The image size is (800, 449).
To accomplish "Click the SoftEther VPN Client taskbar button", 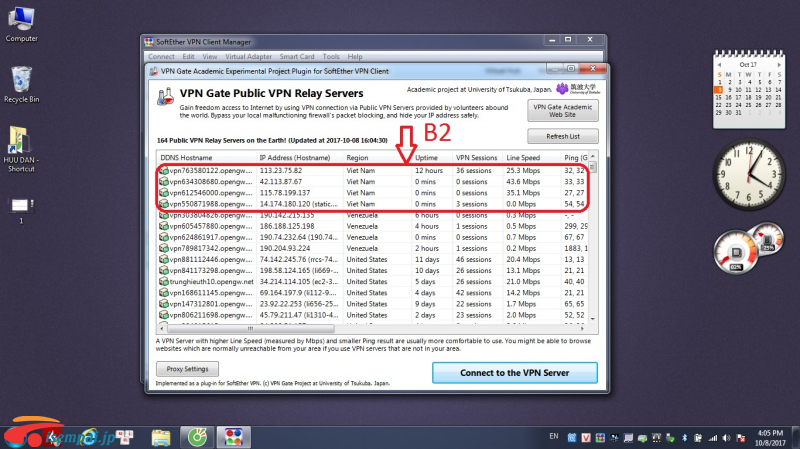I will (234, 437).
